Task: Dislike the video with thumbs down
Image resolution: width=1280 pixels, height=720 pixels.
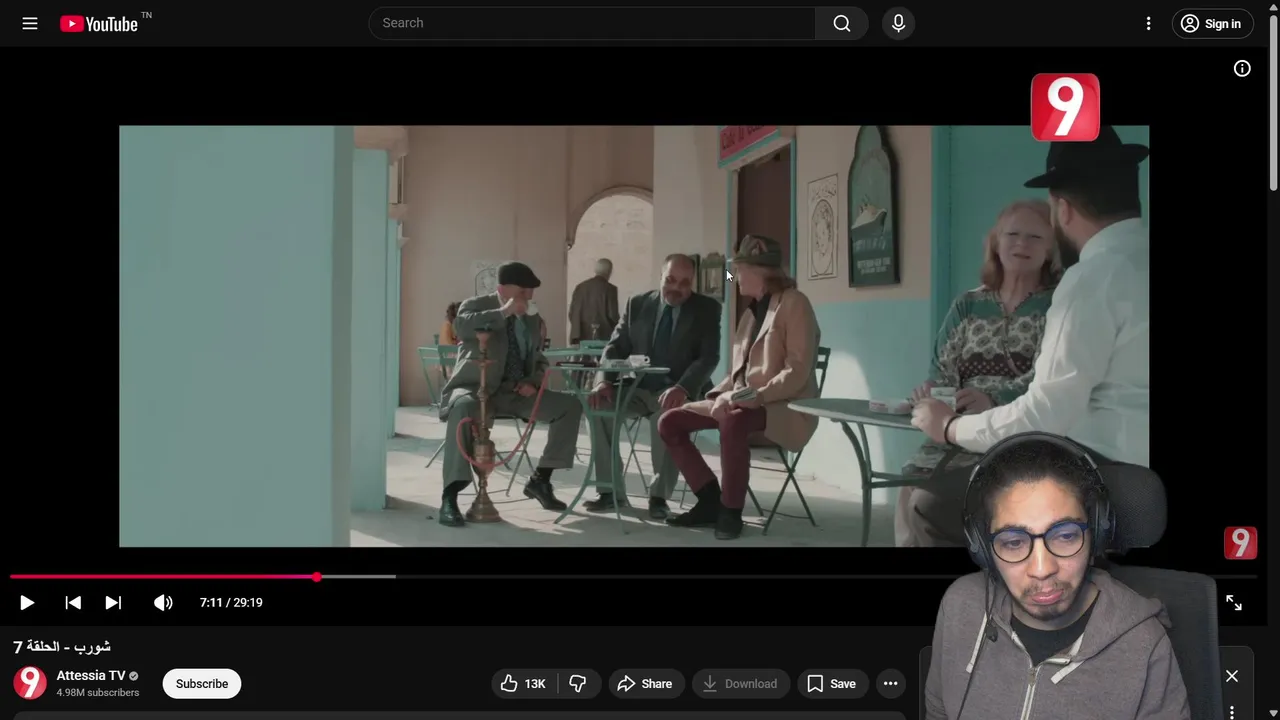Action: (x=577, y=684)
